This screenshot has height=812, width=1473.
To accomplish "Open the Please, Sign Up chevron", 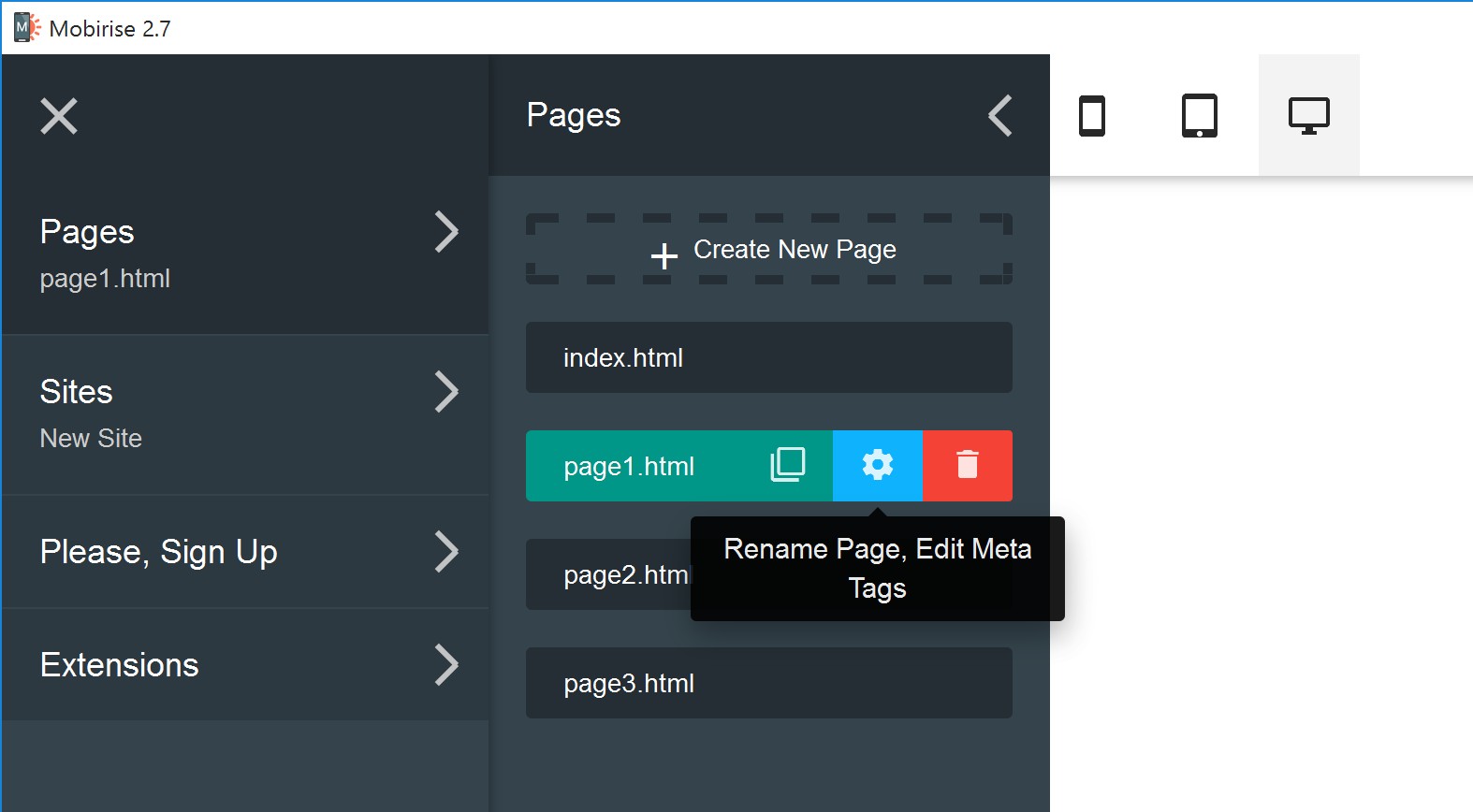I will (x=446, y=552).
